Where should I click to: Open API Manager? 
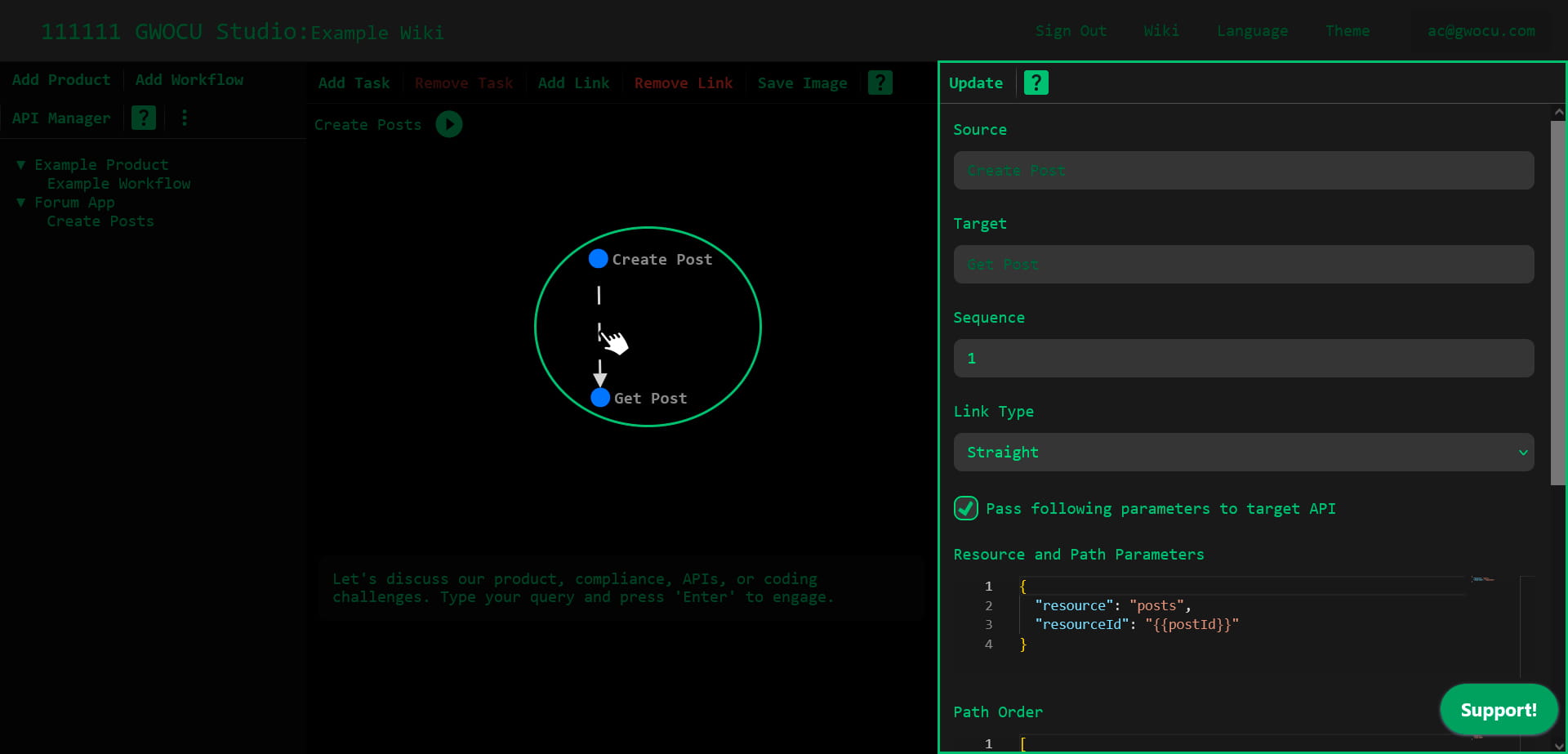pyautogui.click(x=61, y=118)
